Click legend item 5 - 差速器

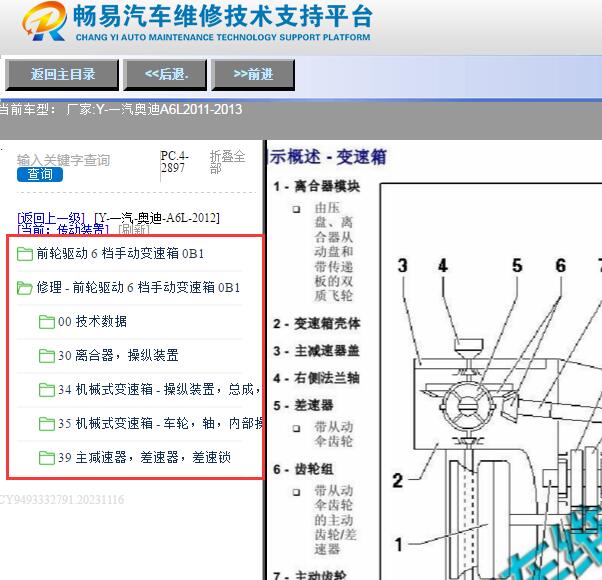pos(303,405)
